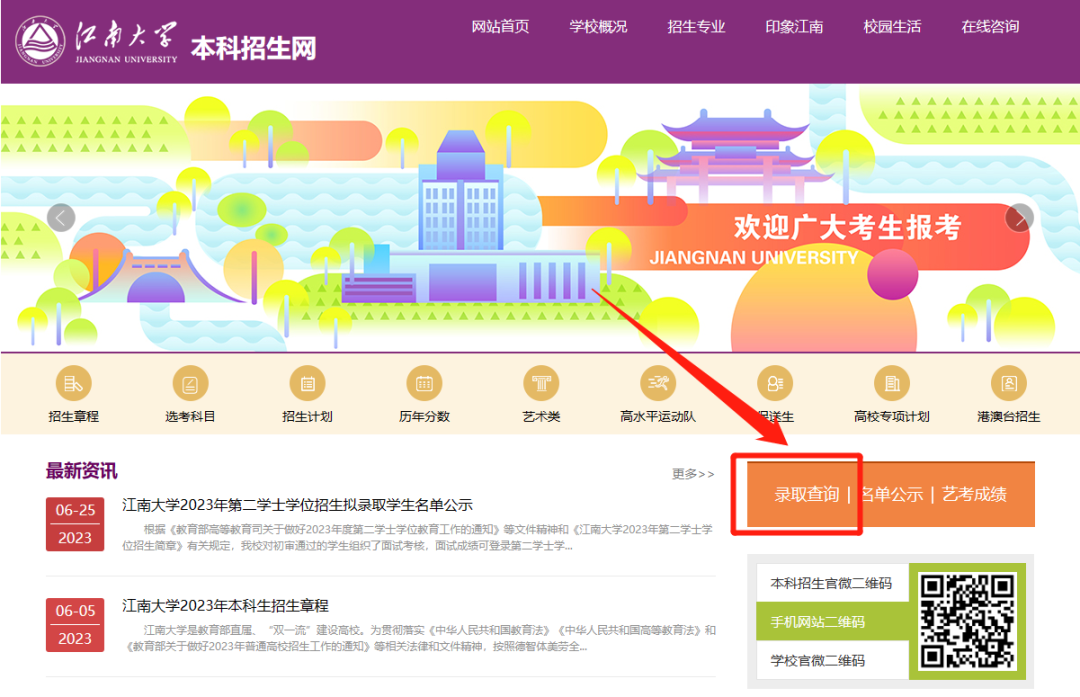Open the 艺术类 icon

point(541,383)
